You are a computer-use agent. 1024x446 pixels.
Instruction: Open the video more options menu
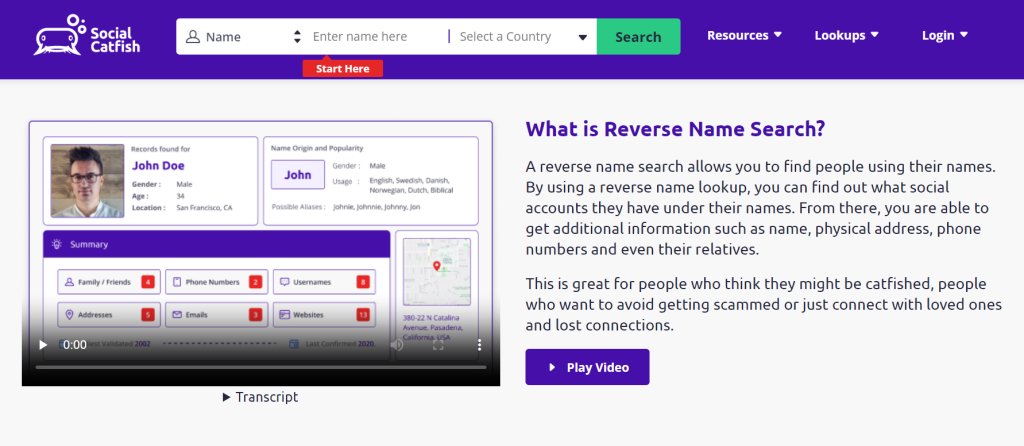click(479, 345)
